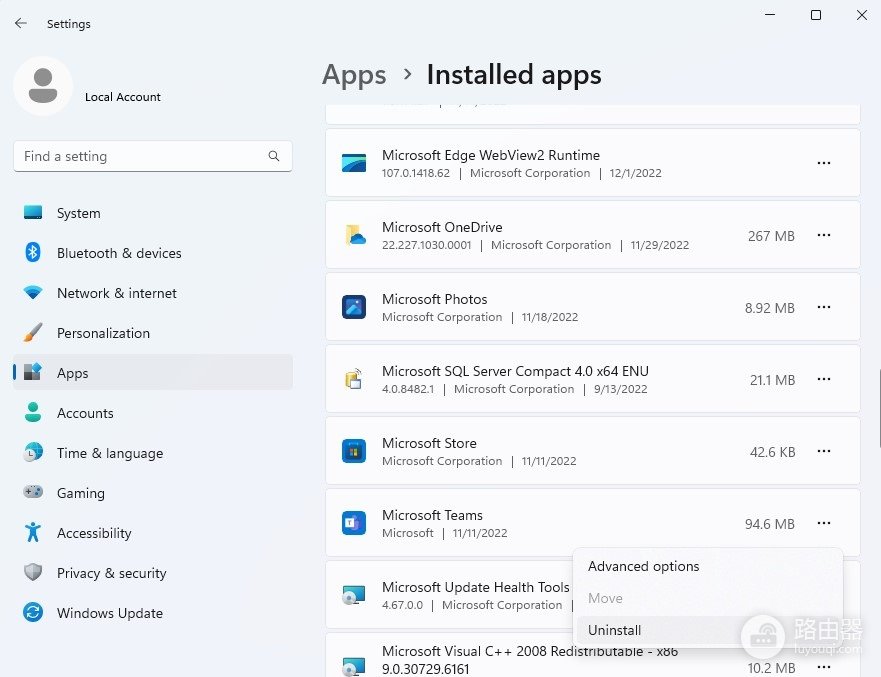Open Time & language settings
This screenshot has height=677, width=881.
click(x=153, y=453)
